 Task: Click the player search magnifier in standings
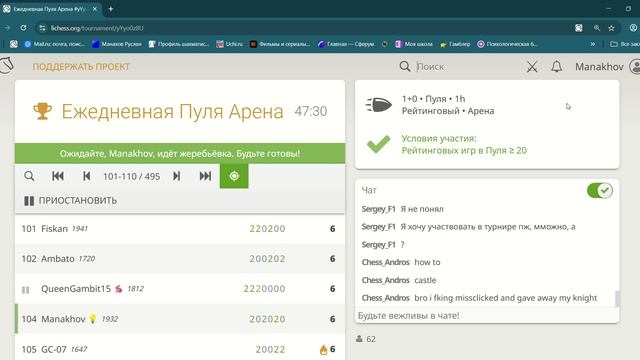[29, 176]
